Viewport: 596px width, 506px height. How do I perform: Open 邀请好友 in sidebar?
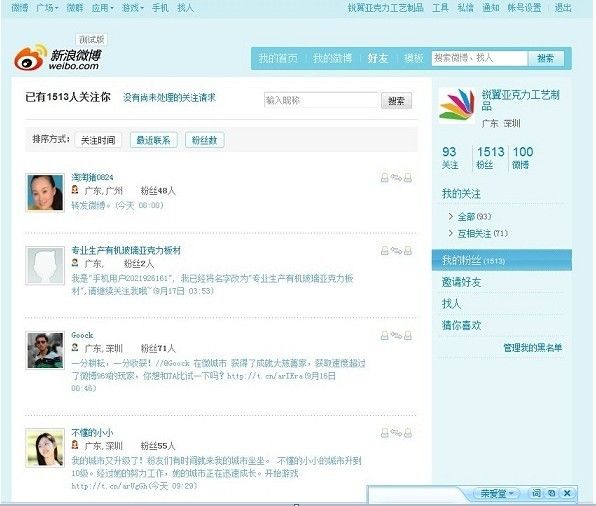(461, 282)
